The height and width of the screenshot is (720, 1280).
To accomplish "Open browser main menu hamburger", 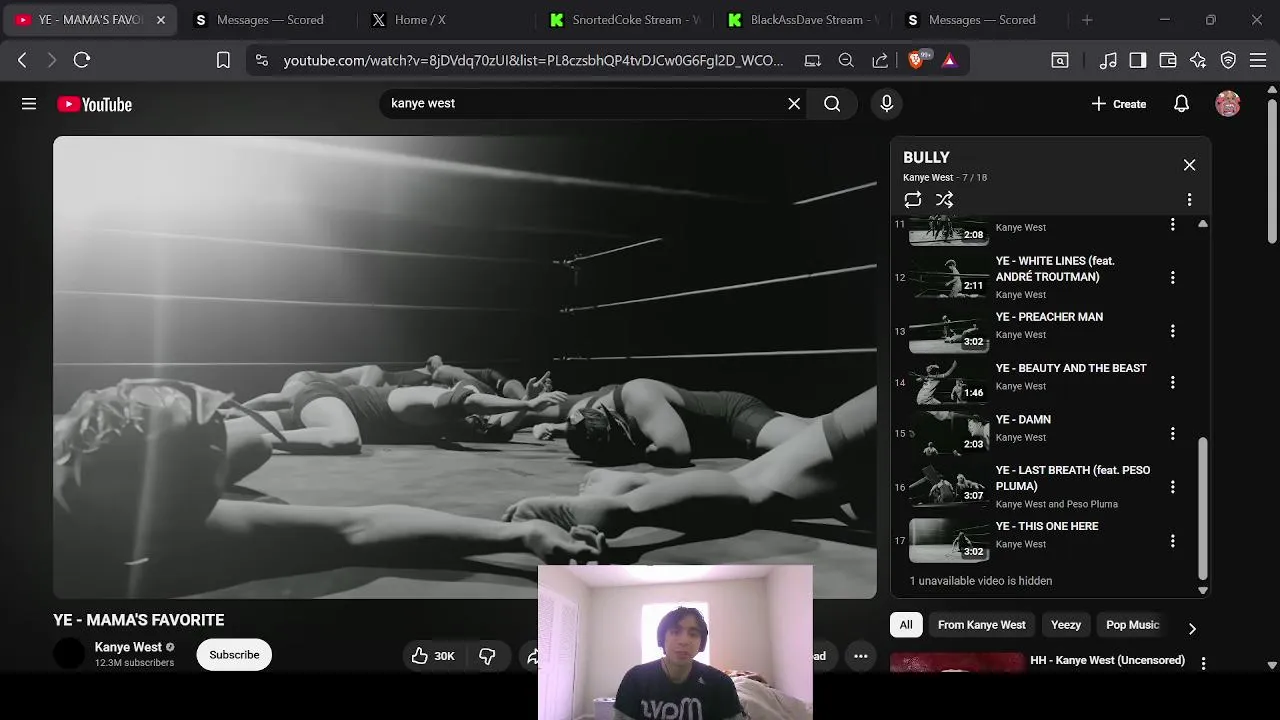I will (1258, 60).
